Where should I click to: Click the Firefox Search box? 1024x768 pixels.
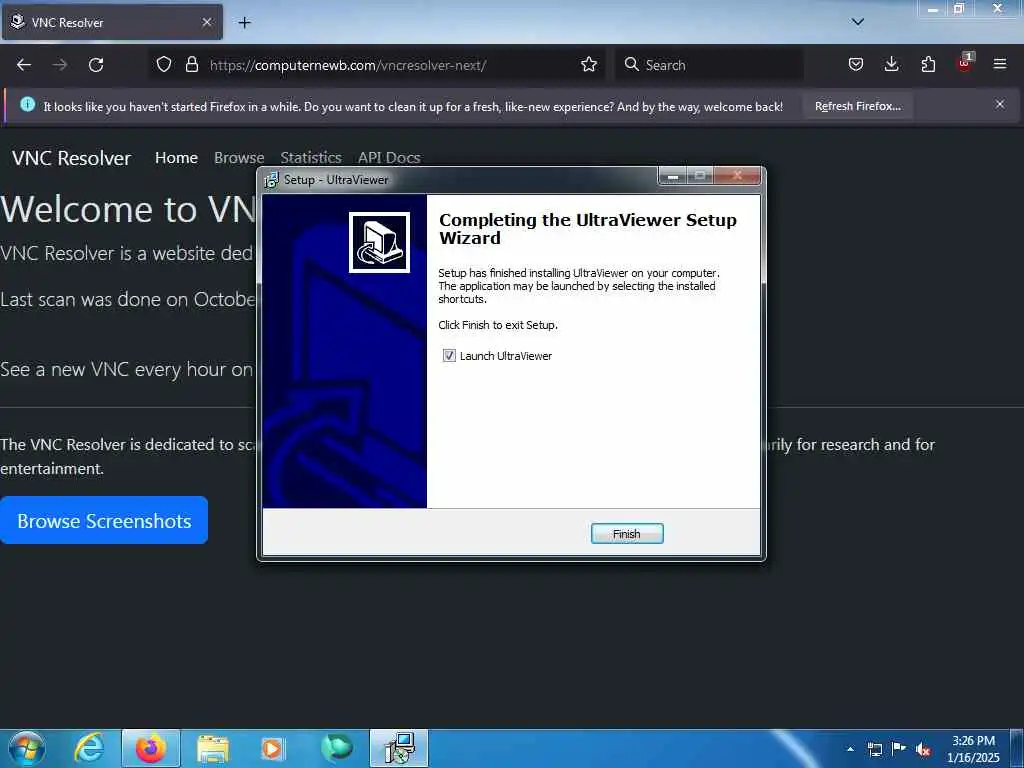pyautogui.click(x=709, y=65)
